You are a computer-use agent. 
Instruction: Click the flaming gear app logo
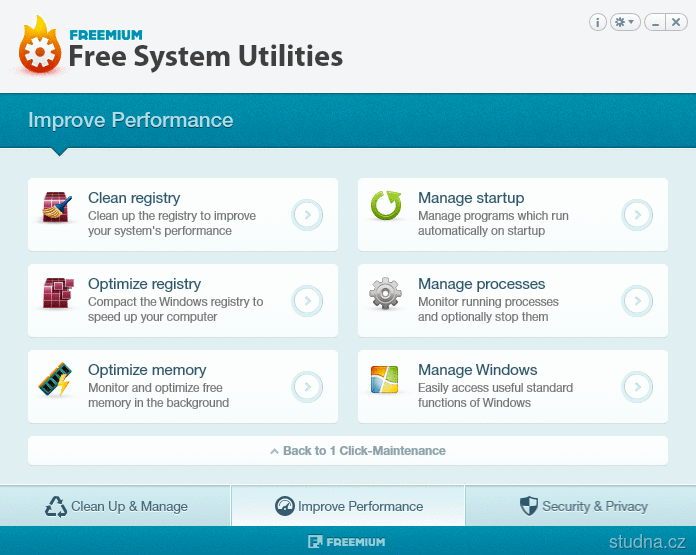pos(40,45)
